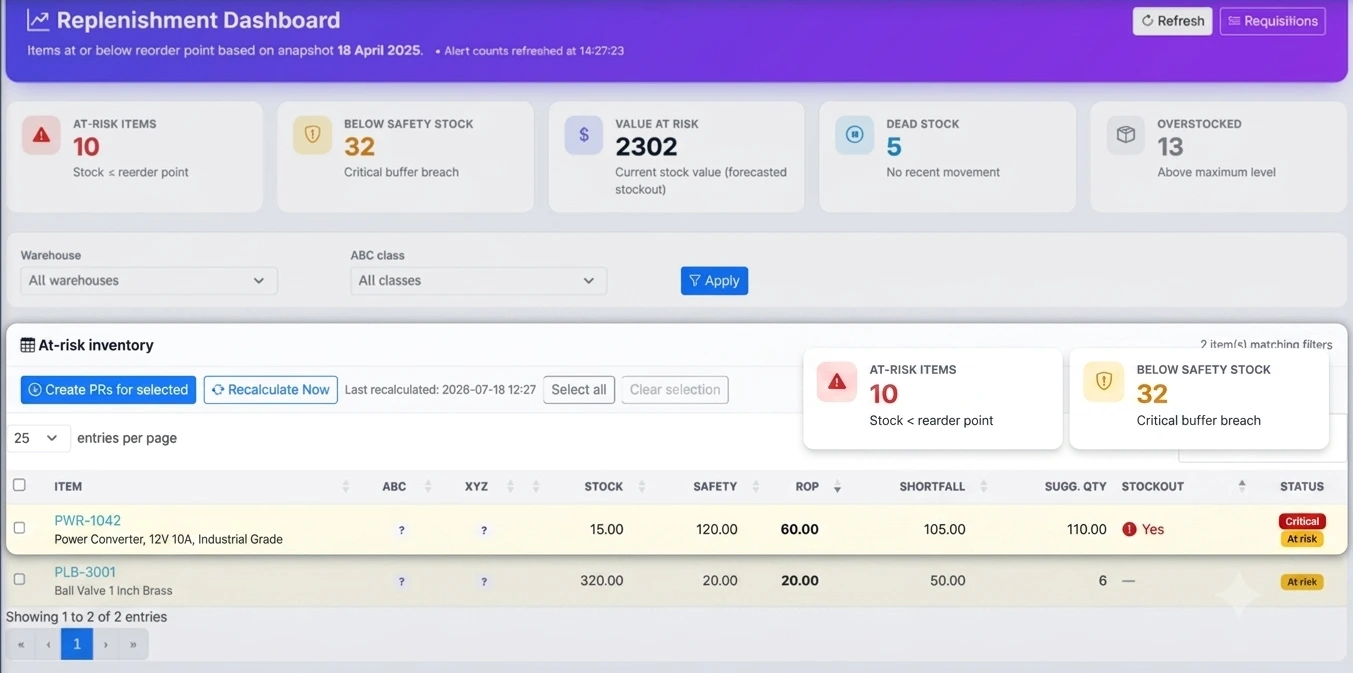Go to last page with double-right arrow
The width and height of the screenshot is (1353, 673).
(x=133, y=644)
